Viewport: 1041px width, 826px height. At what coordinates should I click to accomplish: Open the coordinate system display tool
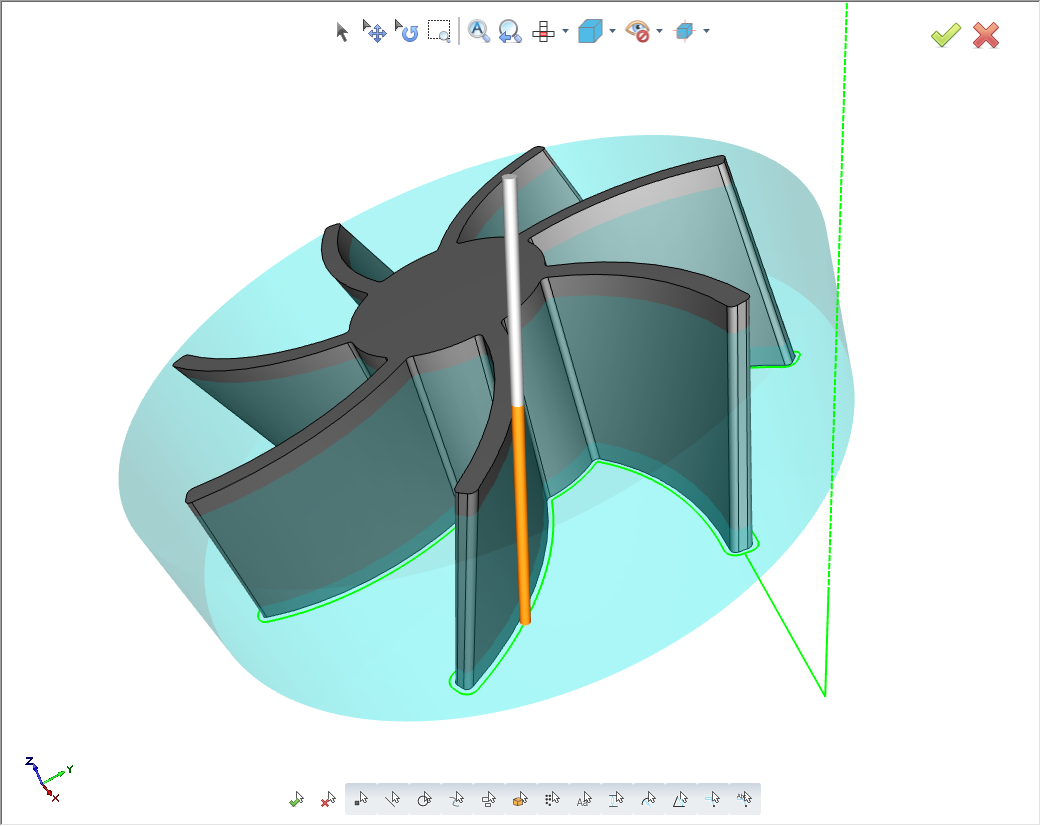coord(543,31)
